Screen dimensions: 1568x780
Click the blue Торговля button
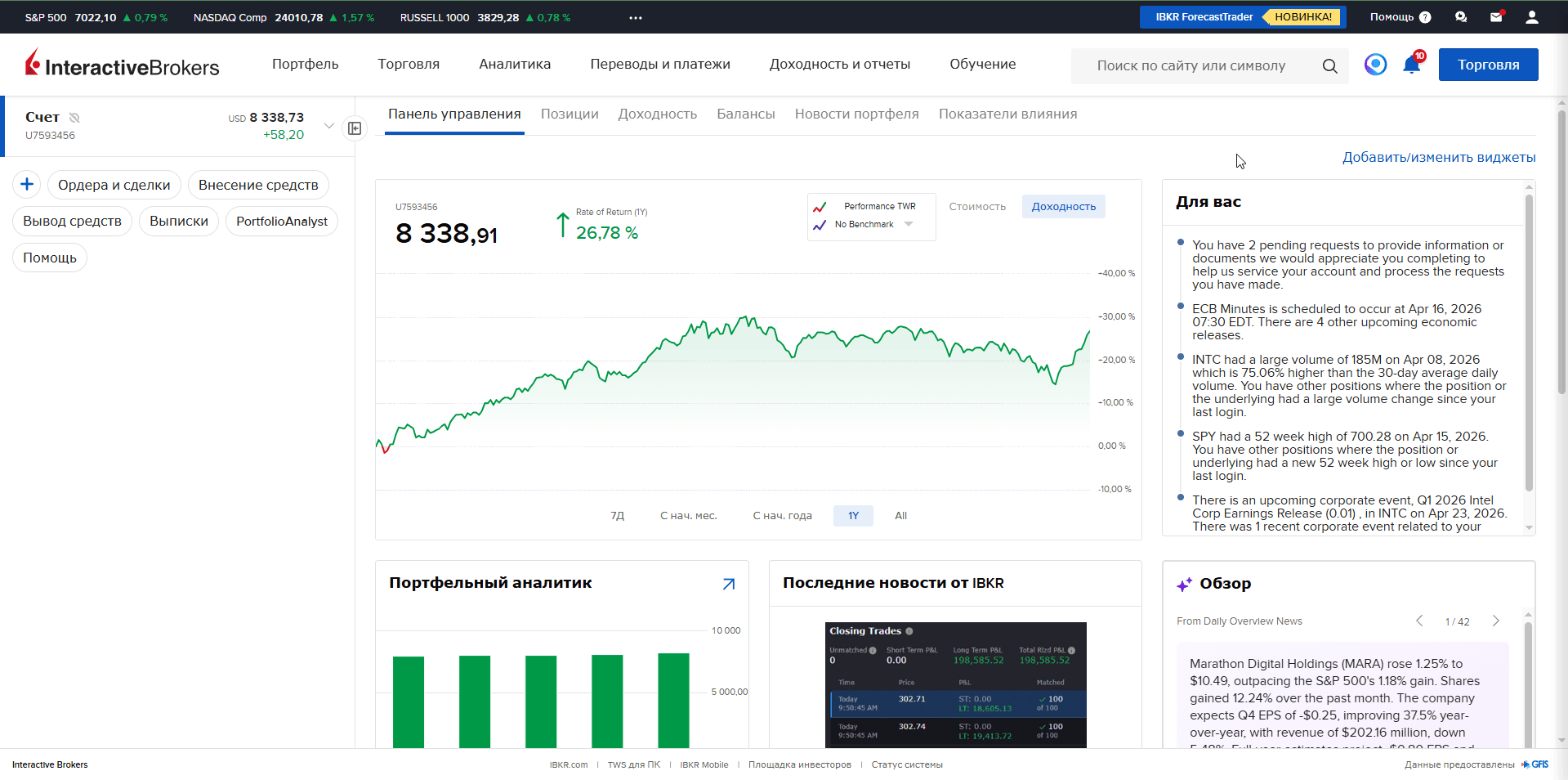coord(1488,65)
